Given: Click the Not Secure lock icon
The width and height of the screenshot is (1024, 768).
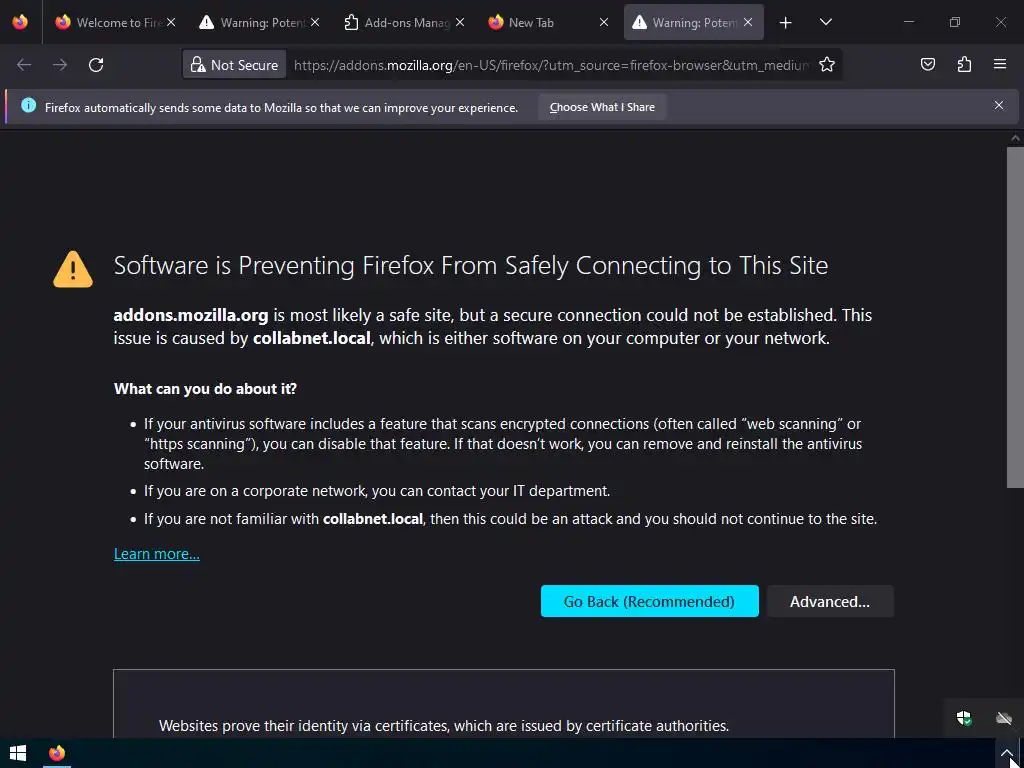Looking at the screenshot, I should (198, 65).
